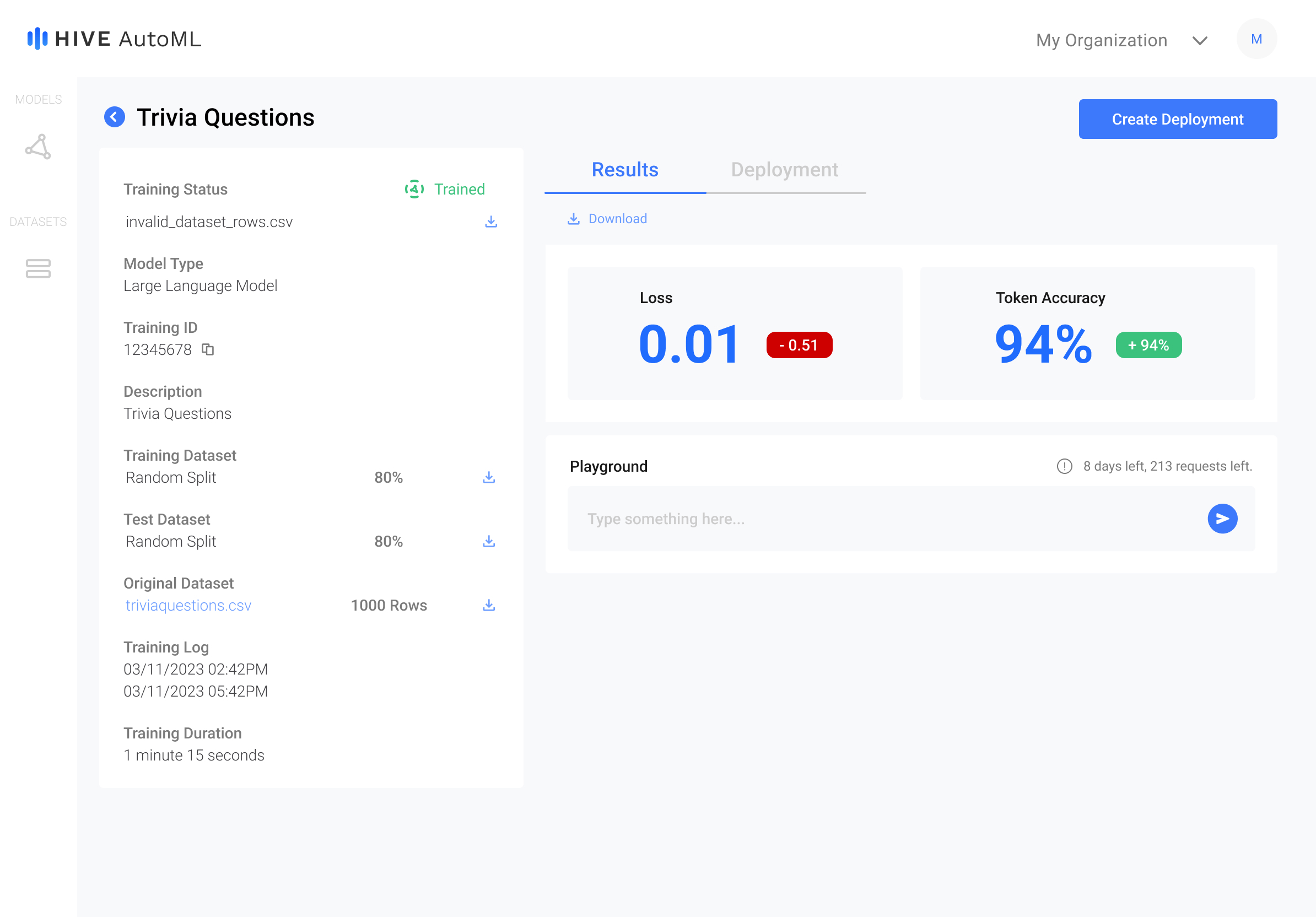Download the Test Dataset split
Viewport: 1316px width, 917px height.
coord(488,542)
